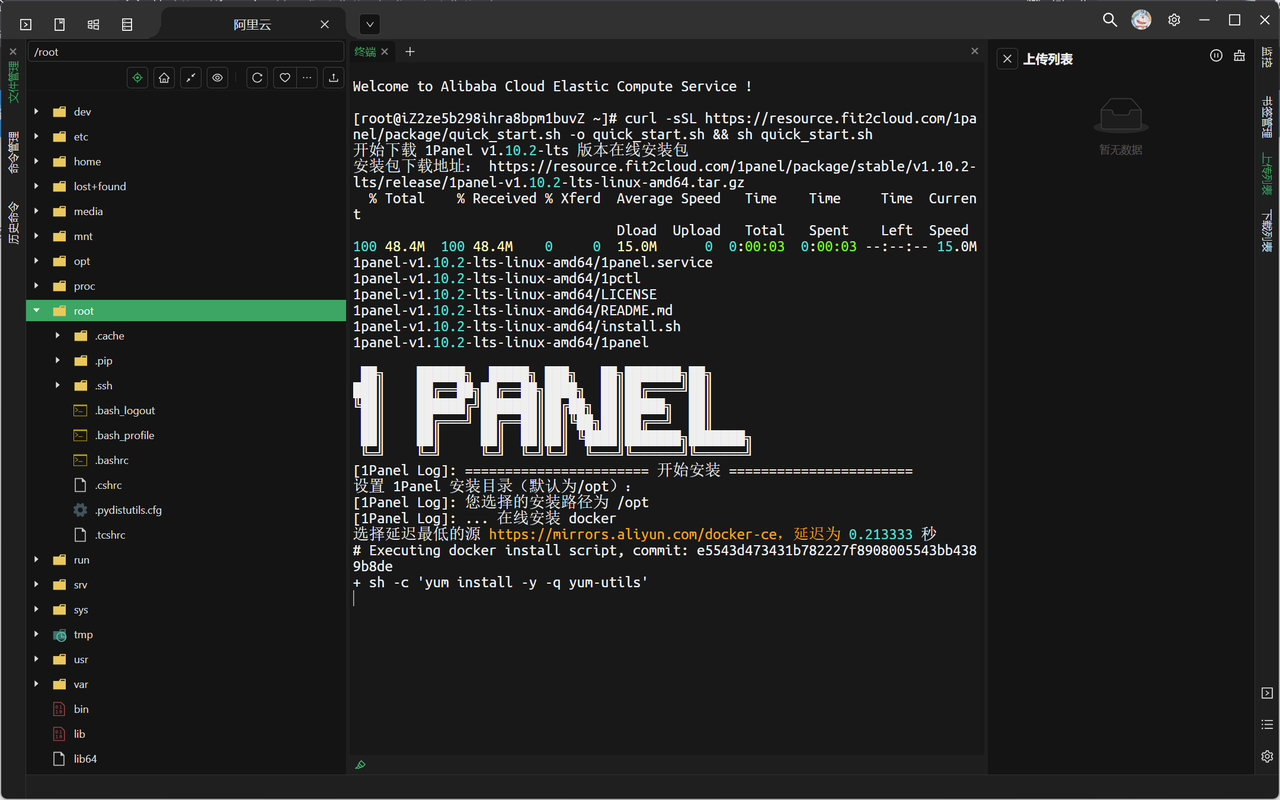Expand the etc folder
1280x800 pixels.
pyautogui.click(x=37, y=137)
